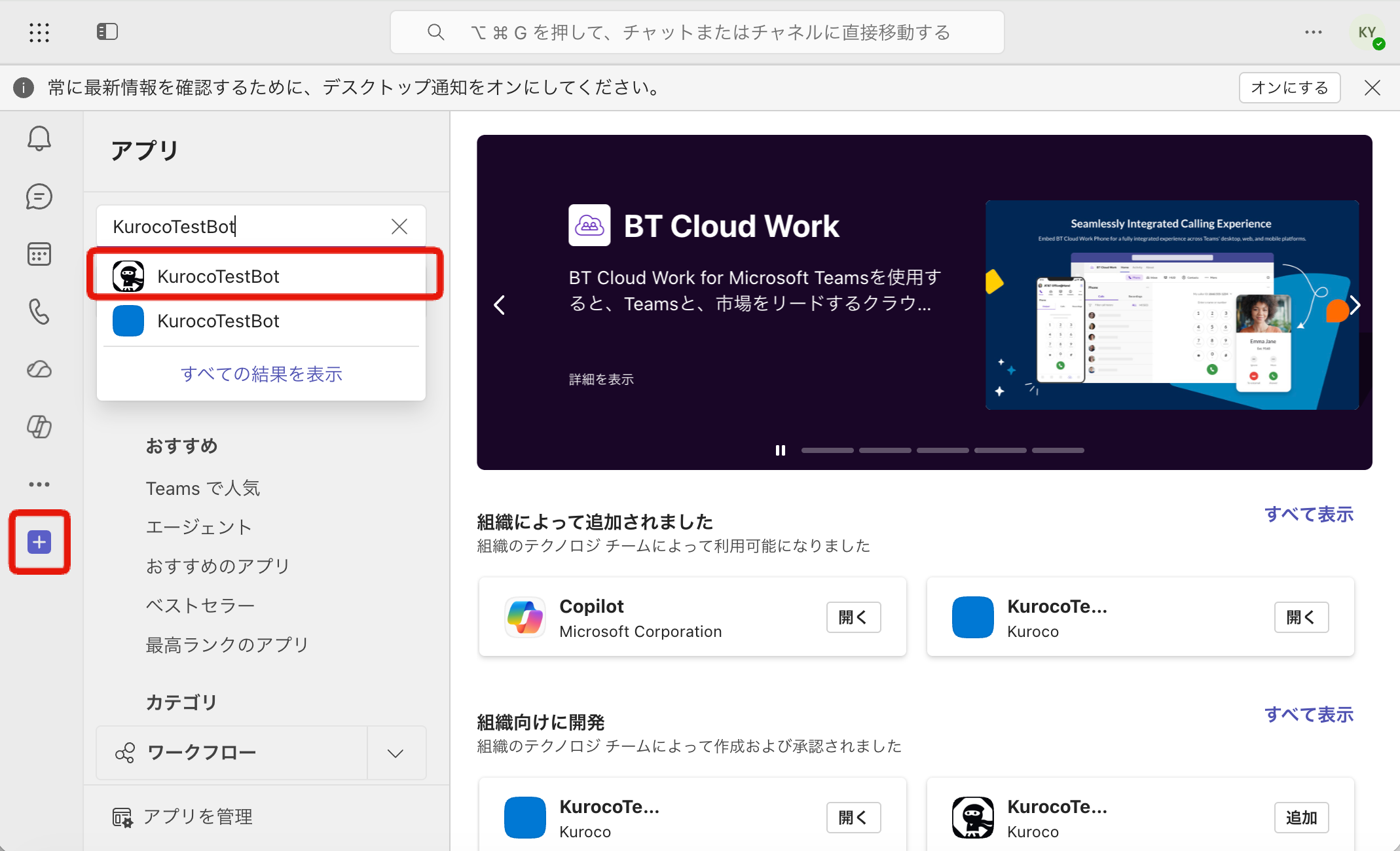The width and height of the screenshot is (1400, 851).
Task: Click BT Cloud Work banner screenshot
Action: (x=1172, y=305)
